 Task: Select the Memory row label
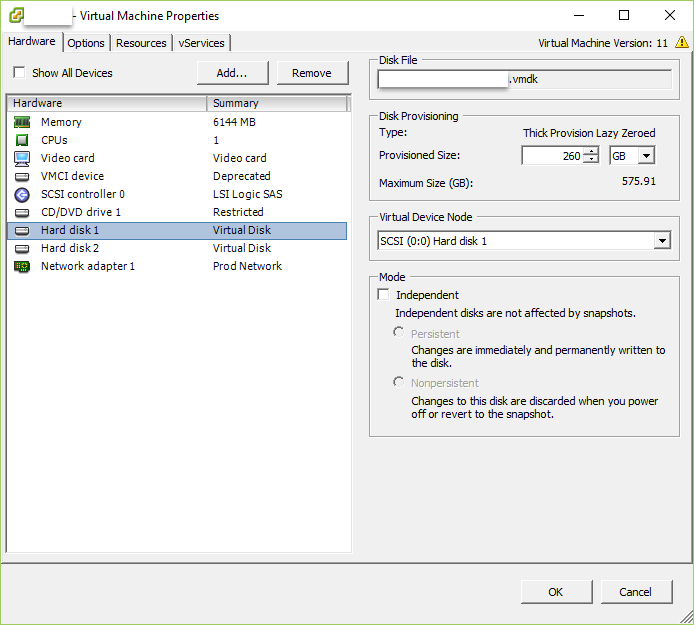coord(61,122)
